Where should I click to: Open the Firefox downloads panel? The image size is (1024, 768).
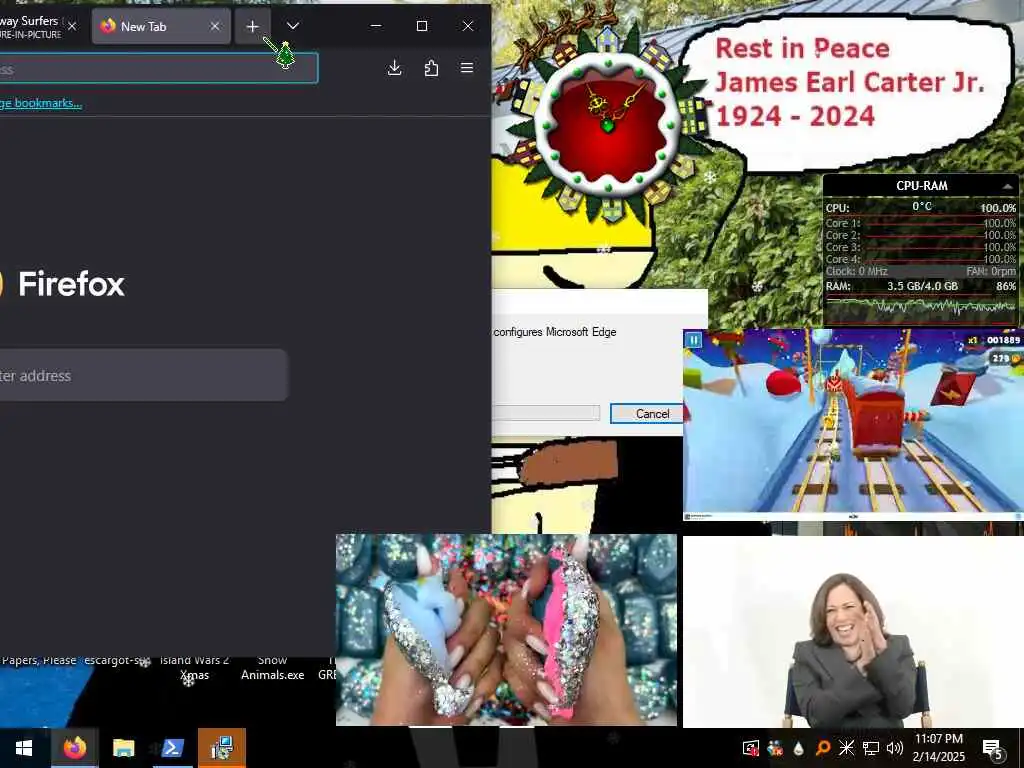click(394, 68)
